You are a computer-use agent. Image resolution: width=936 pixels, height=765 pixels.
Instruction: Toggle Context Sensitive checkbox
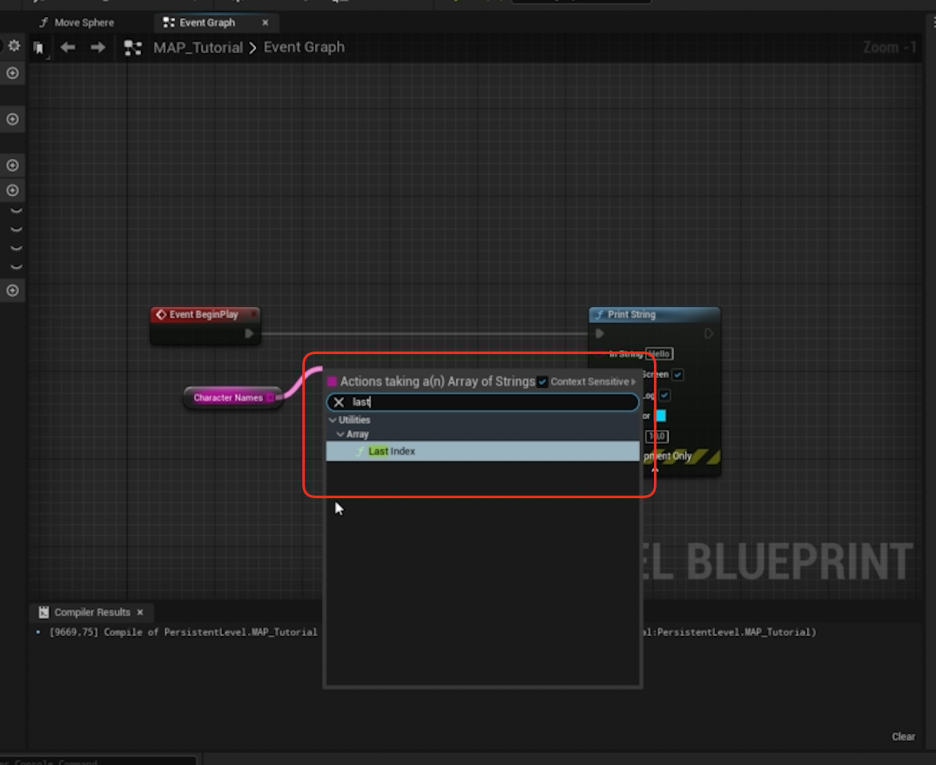coord(542,382)
